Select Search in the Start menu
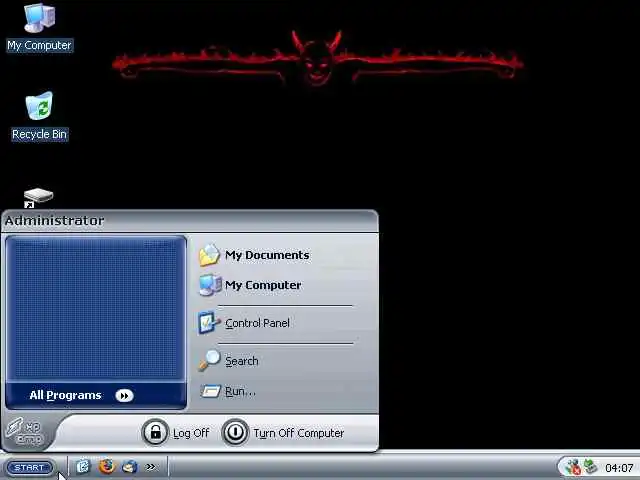The width and height of the screenshot is (640, 480). (x=229, y=361)
